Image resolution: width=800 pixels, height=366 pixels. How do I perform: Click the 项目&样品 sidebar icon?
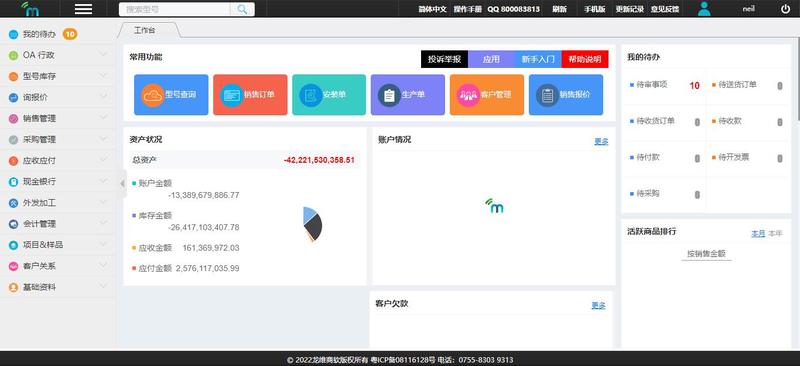coord(13,245)
